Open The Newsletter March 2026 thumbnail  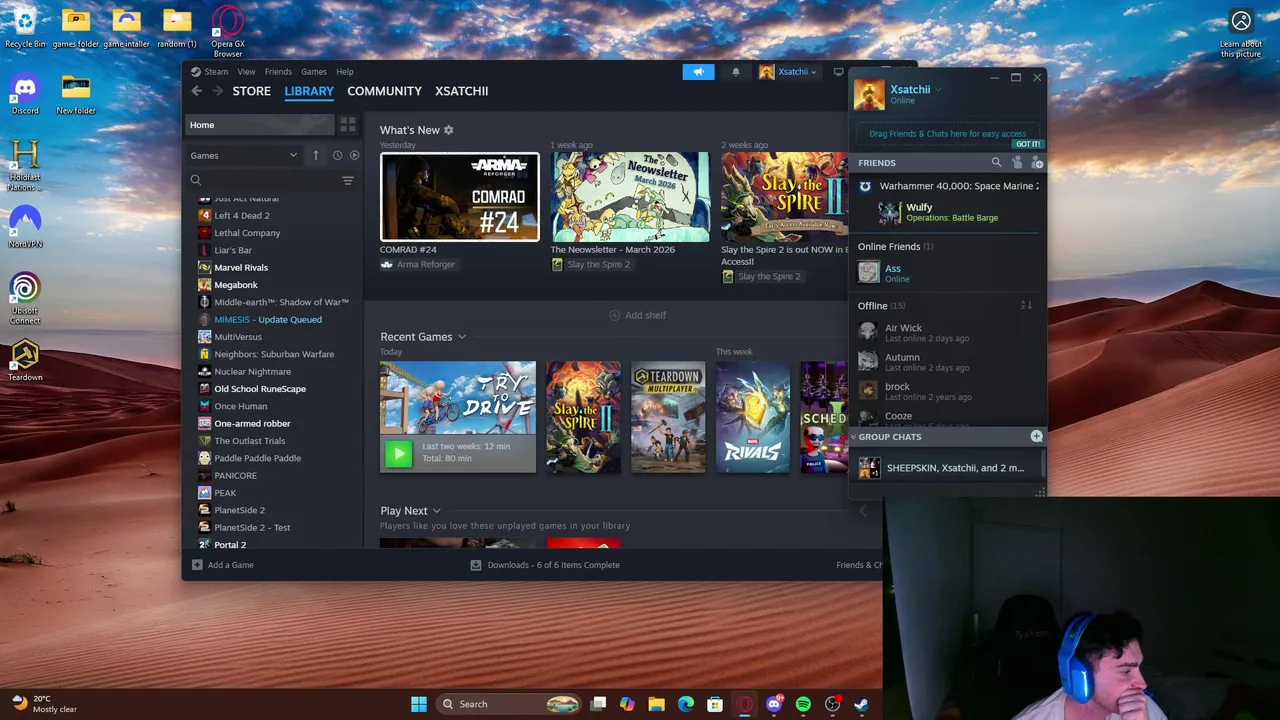coord(630,197)
